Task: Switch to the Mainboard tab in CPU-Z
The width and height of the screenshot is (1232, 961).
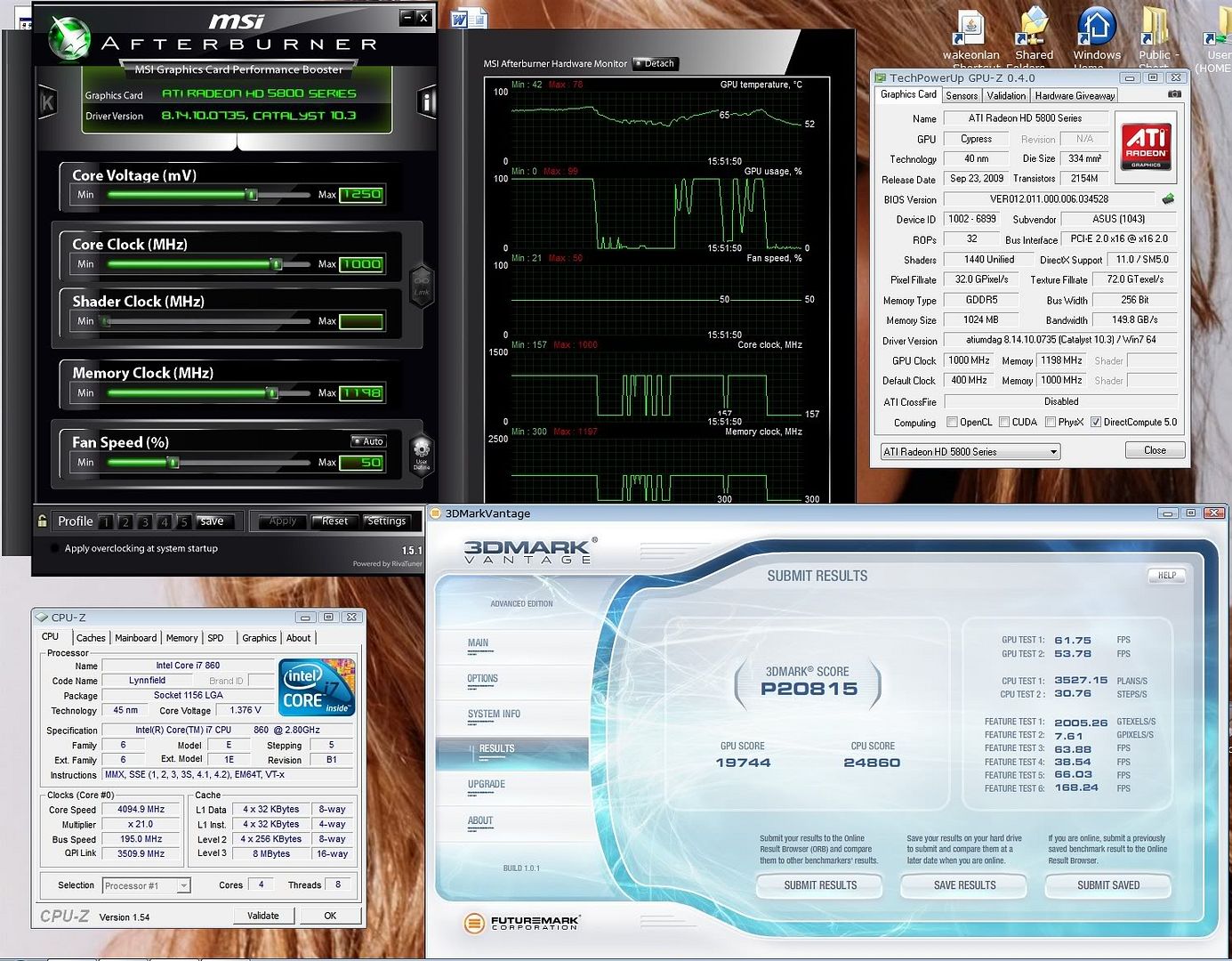Action: tap(136, 638)
